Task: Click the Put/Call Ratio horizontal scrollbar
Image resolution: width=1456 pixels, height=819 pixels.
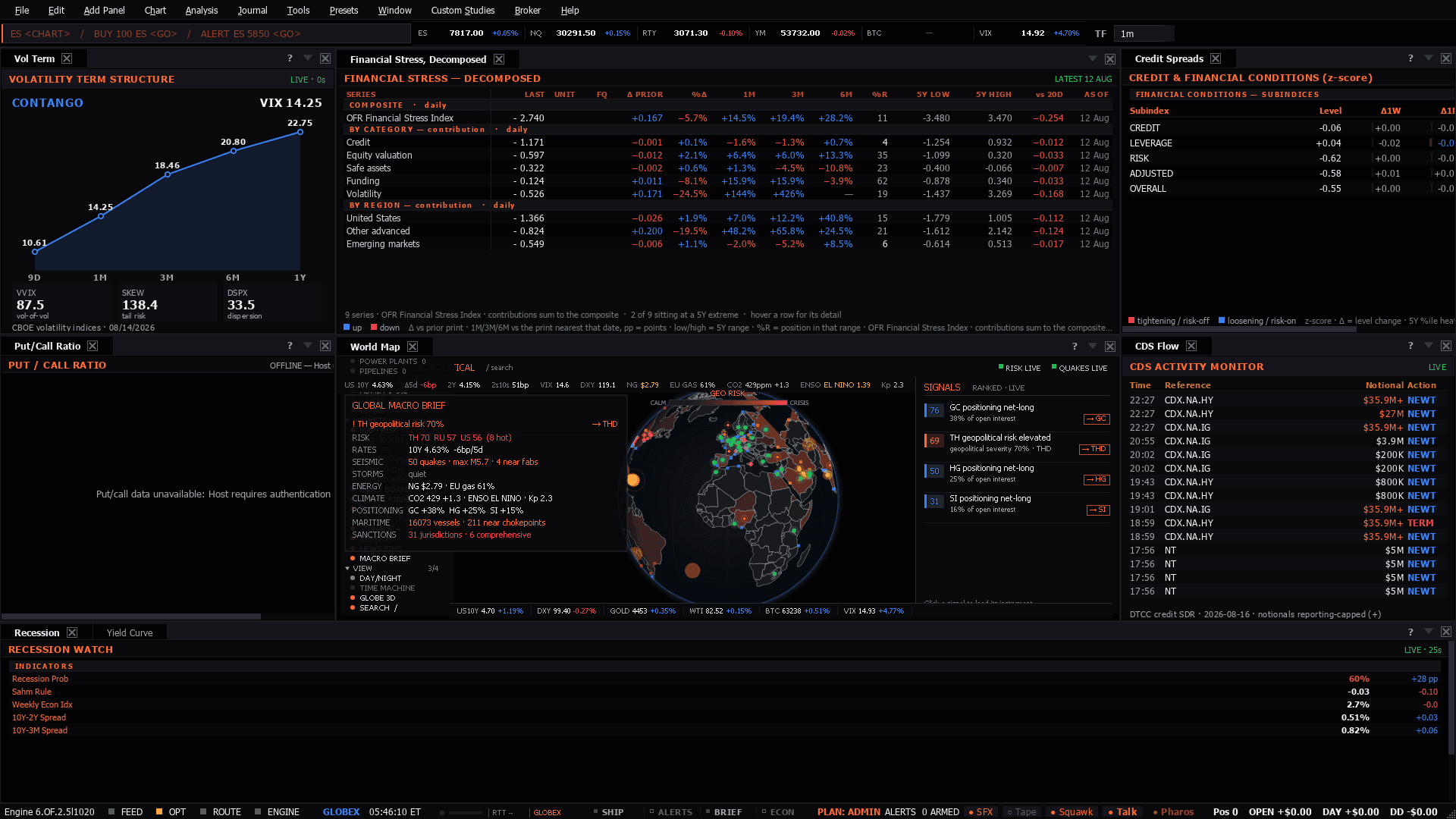Action: point(132,616)
